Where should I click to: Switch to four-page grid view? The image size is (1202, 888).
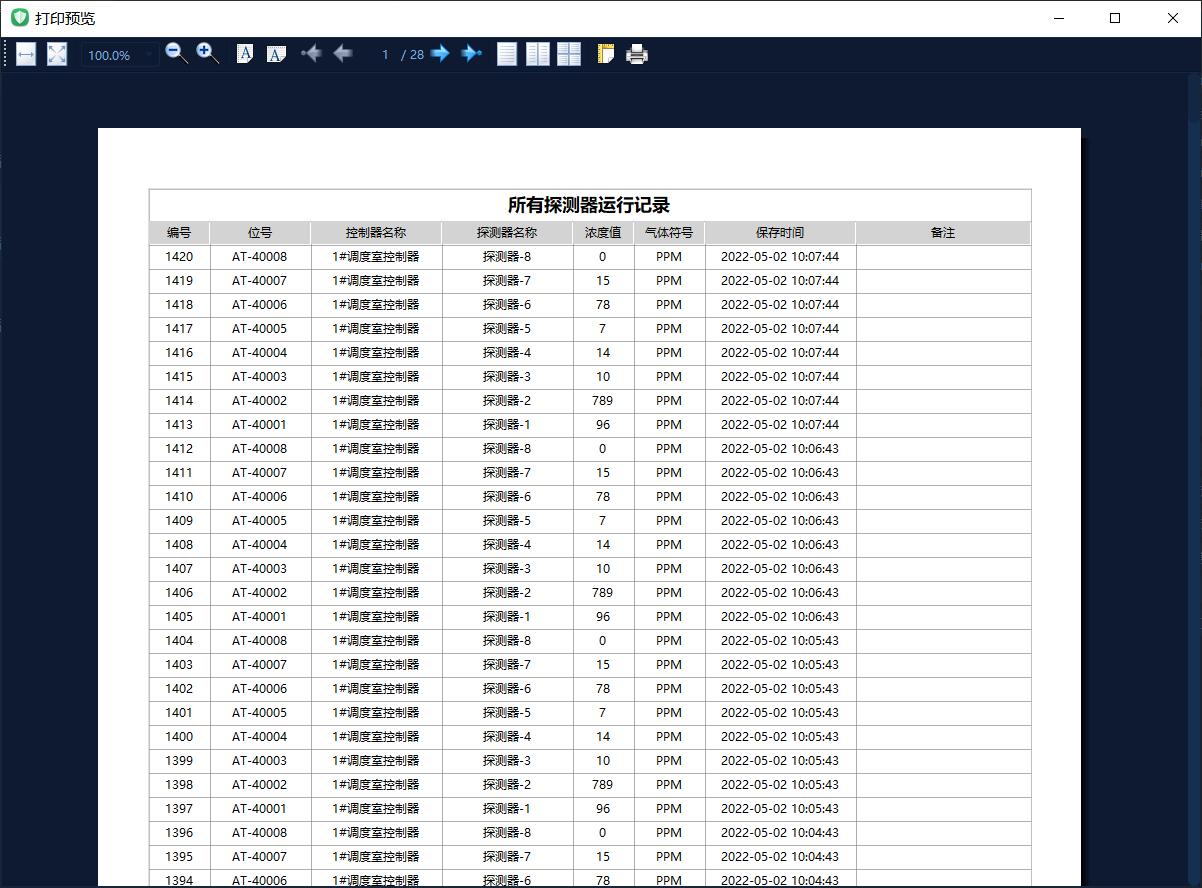point(569,54)
